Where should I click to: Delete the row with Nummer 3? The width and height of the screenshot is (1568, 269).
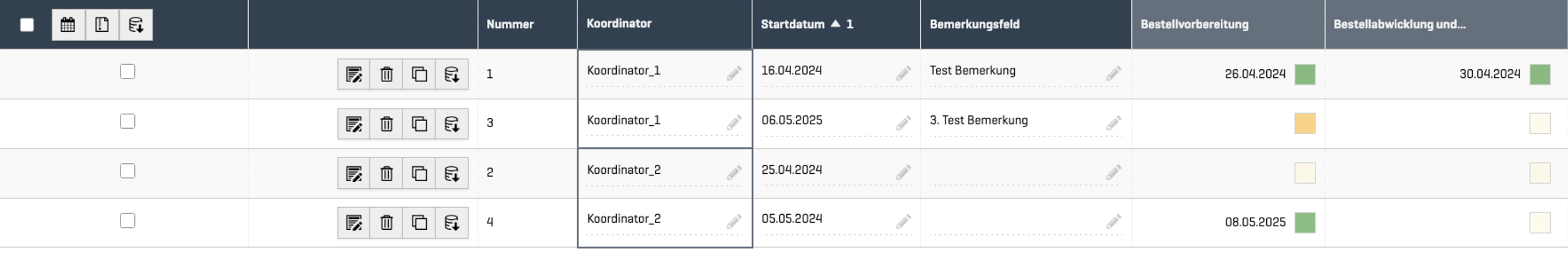[387, 124]
